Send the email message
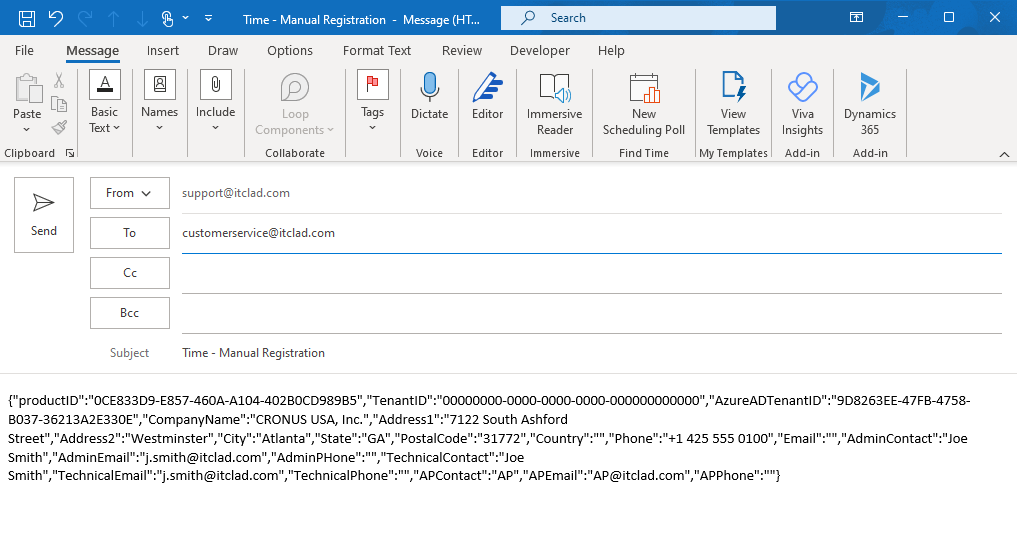 [44, 215]
